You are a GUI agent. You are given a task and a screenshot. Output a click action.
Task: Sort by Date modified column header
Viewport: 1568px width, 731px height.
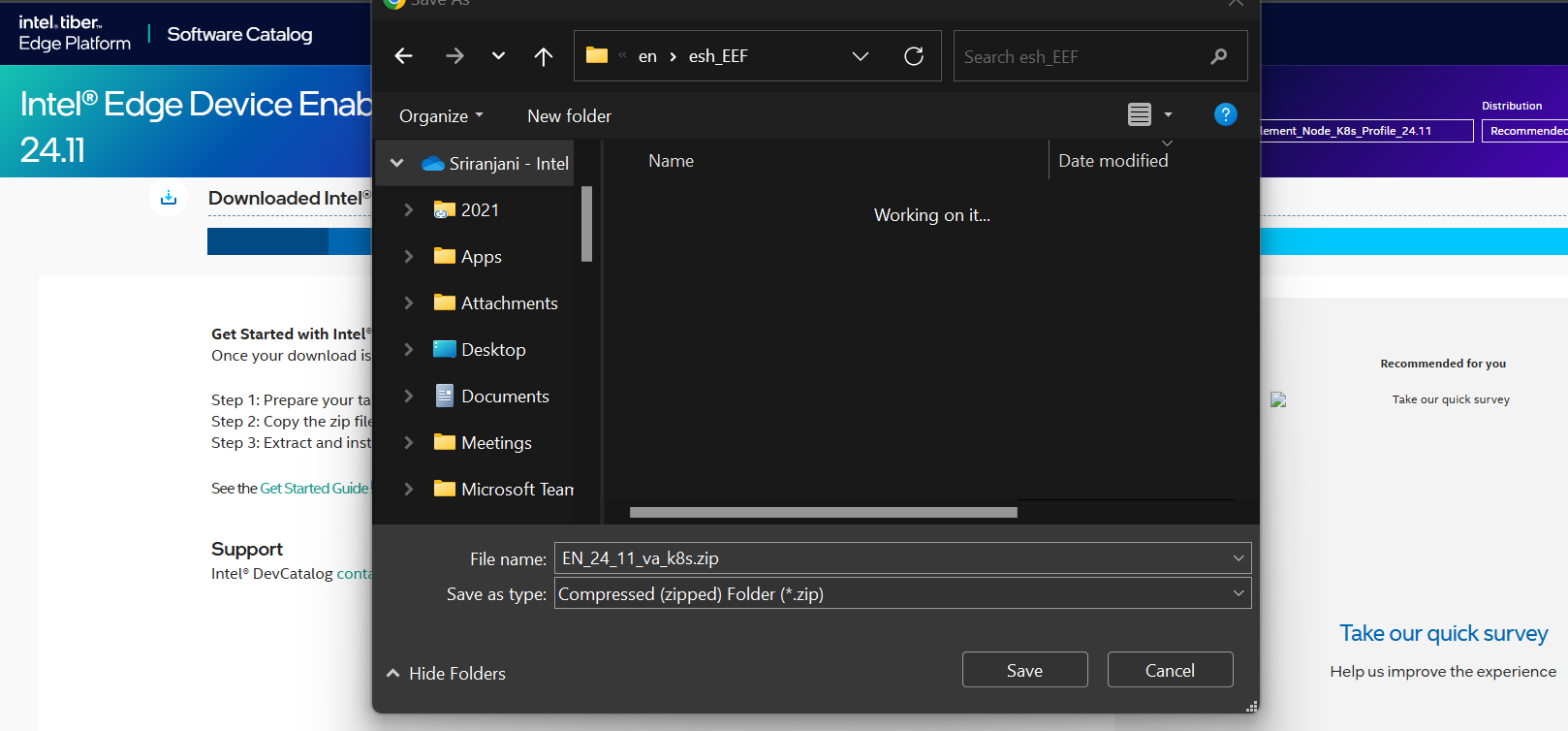[1113, 161]
